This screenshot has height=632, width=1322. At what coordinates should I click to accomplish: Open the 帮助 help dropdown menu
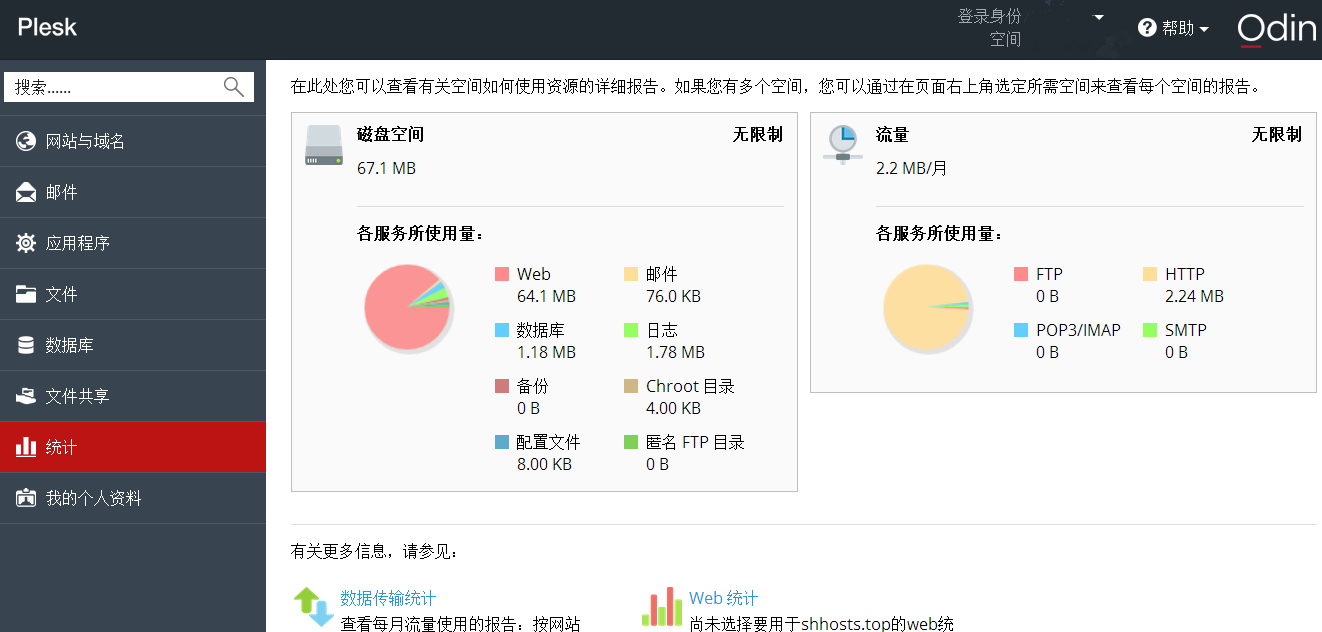(1174, 29)
